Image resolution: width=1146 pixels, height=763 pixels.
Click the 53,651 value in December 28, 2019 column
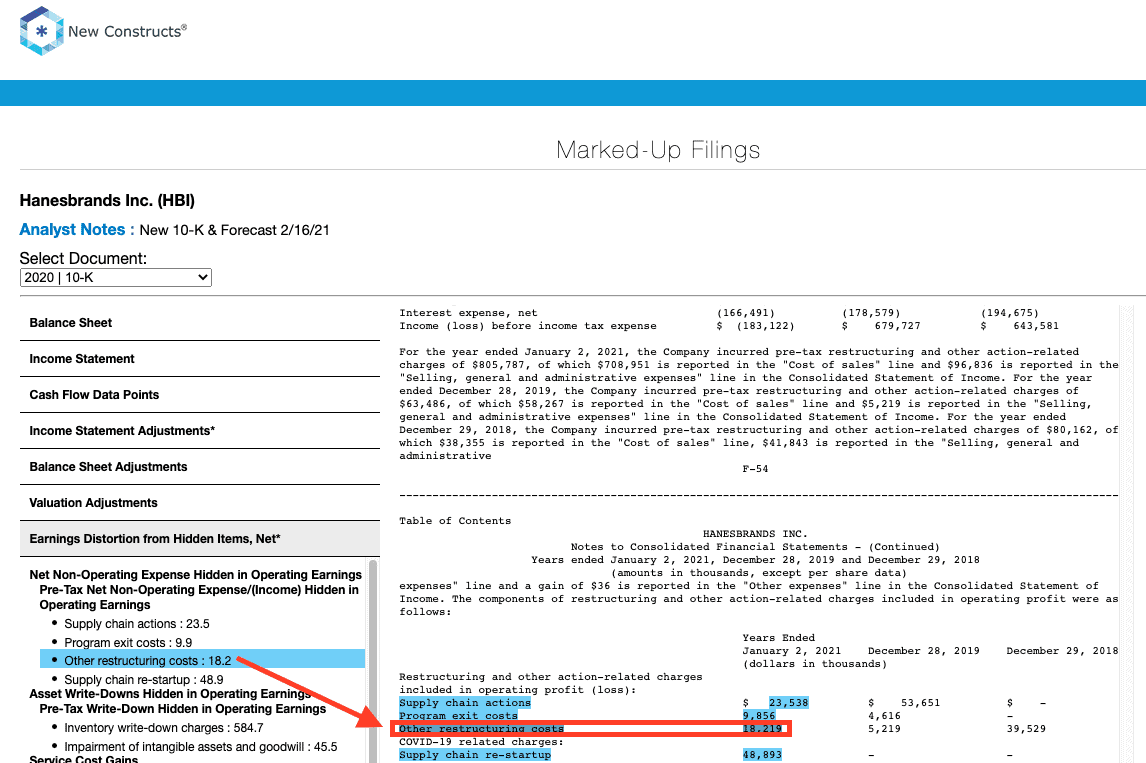coord(921,703)
